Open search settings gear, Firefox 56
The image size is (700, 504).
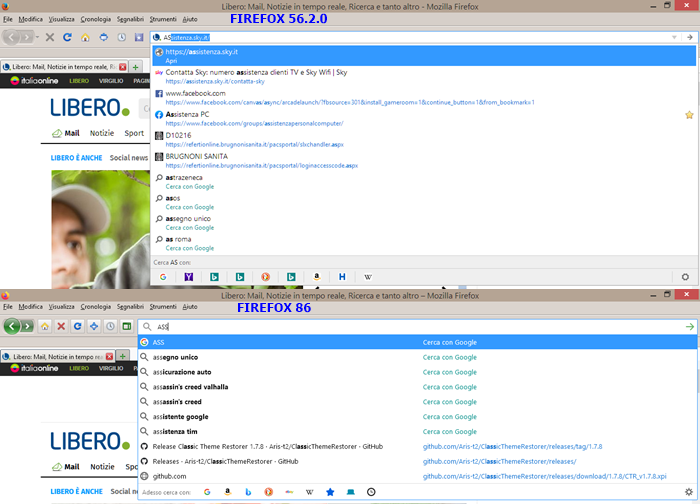coord(685,277)
